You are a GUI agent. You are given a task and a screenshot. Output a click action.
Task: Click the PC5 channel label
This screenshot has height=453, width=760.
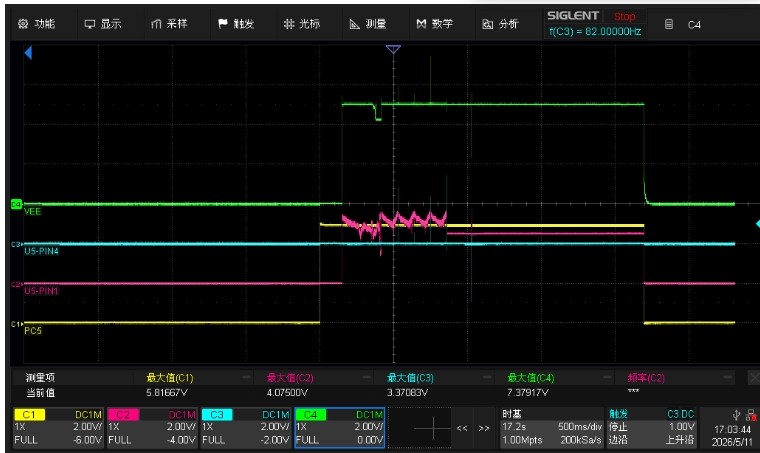[x=33, y=330]
